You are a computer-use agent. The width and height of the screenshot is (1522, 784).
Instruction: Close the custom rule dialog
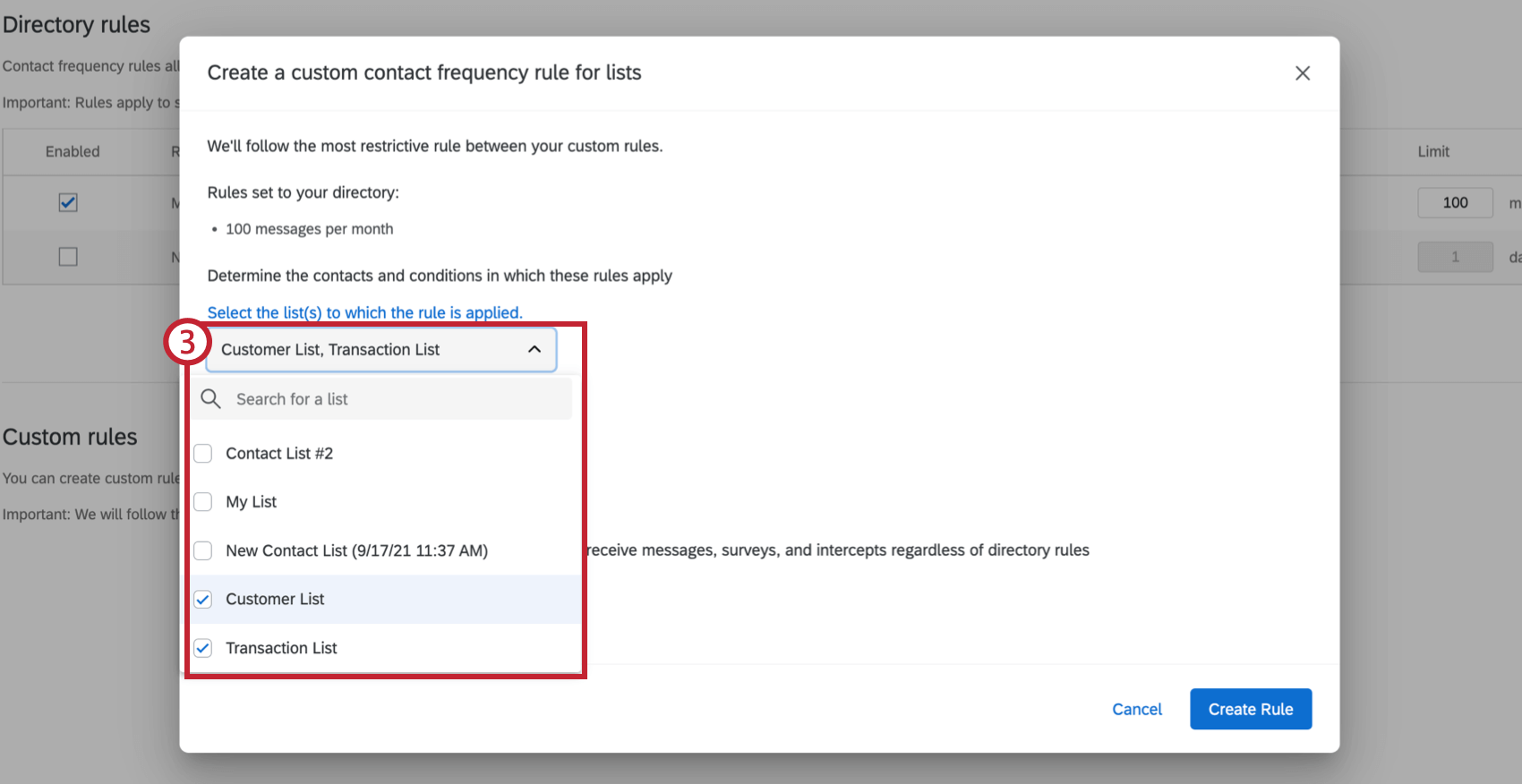click(x=1302, y=73)
